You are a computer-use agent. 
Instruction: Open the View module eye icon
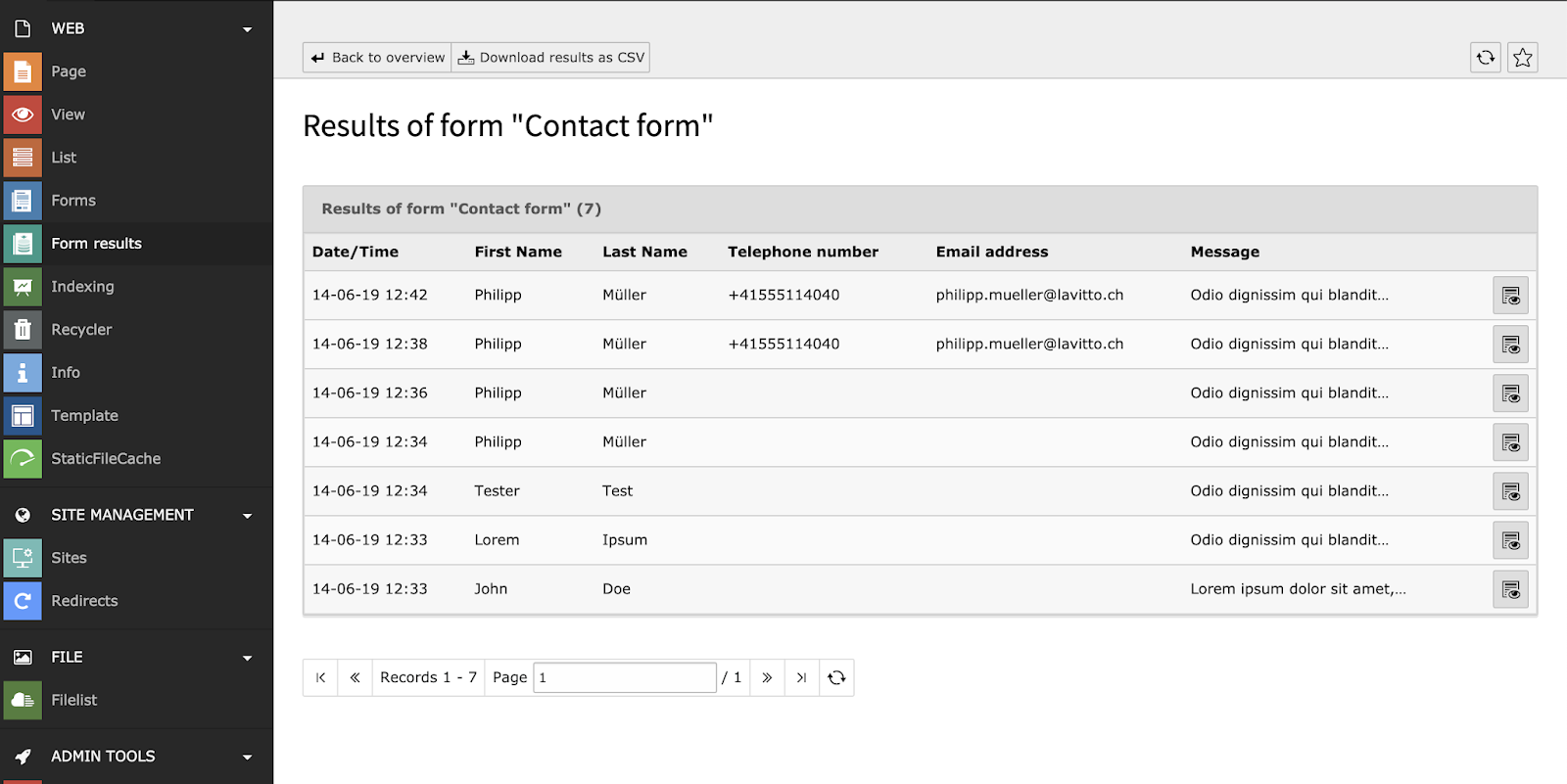point(23,115)
